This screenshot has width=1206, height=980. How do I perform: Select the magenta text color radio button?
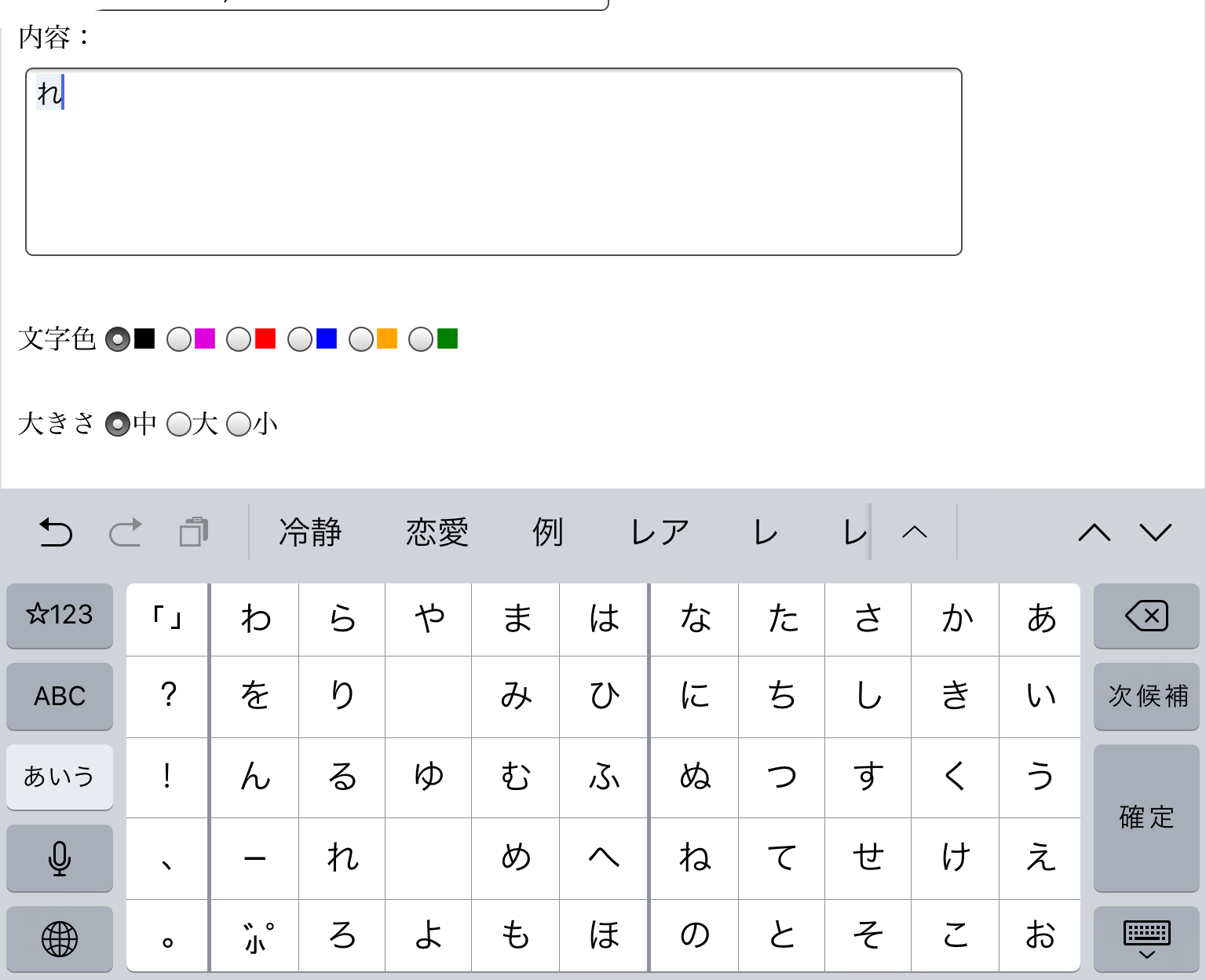pos(179,339)
